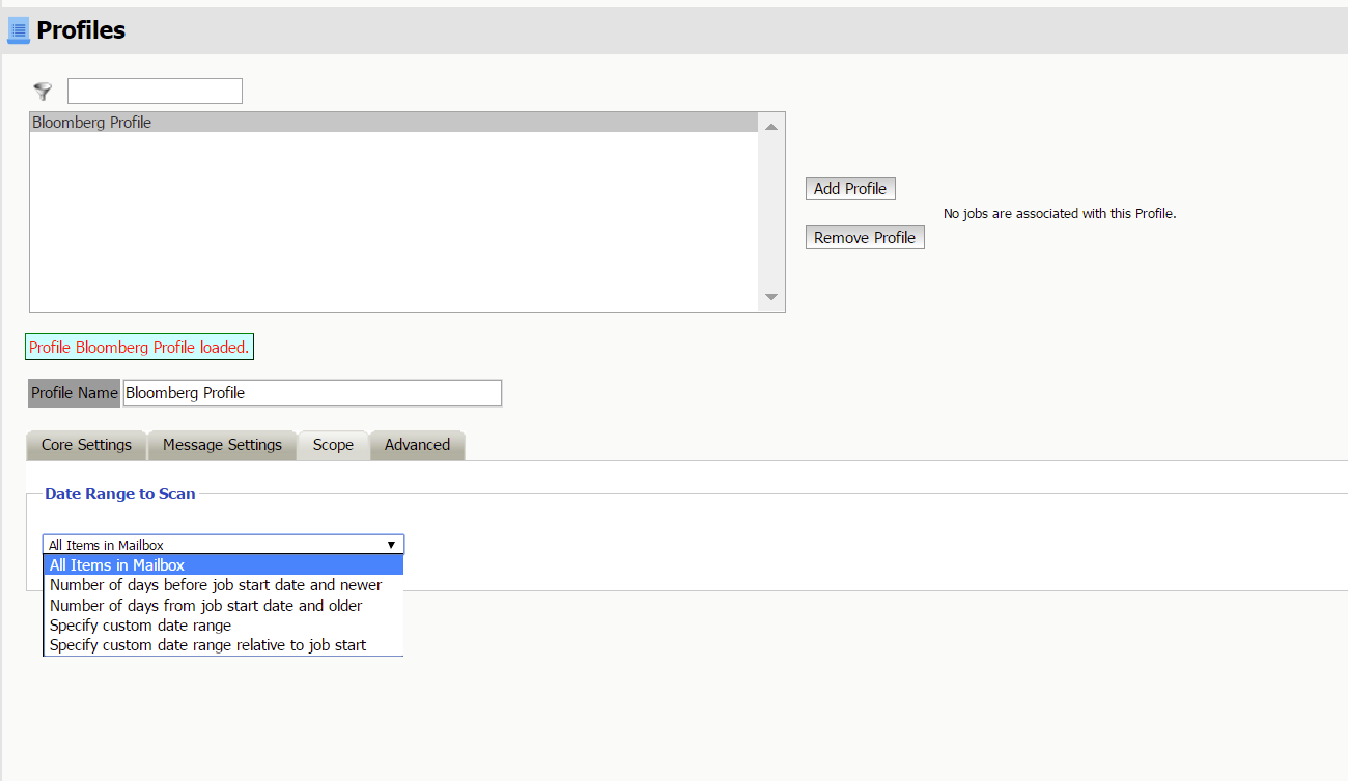1348x781 pixels.
Task: Choose All Items in Mailbox option
Action: point(223,565)
